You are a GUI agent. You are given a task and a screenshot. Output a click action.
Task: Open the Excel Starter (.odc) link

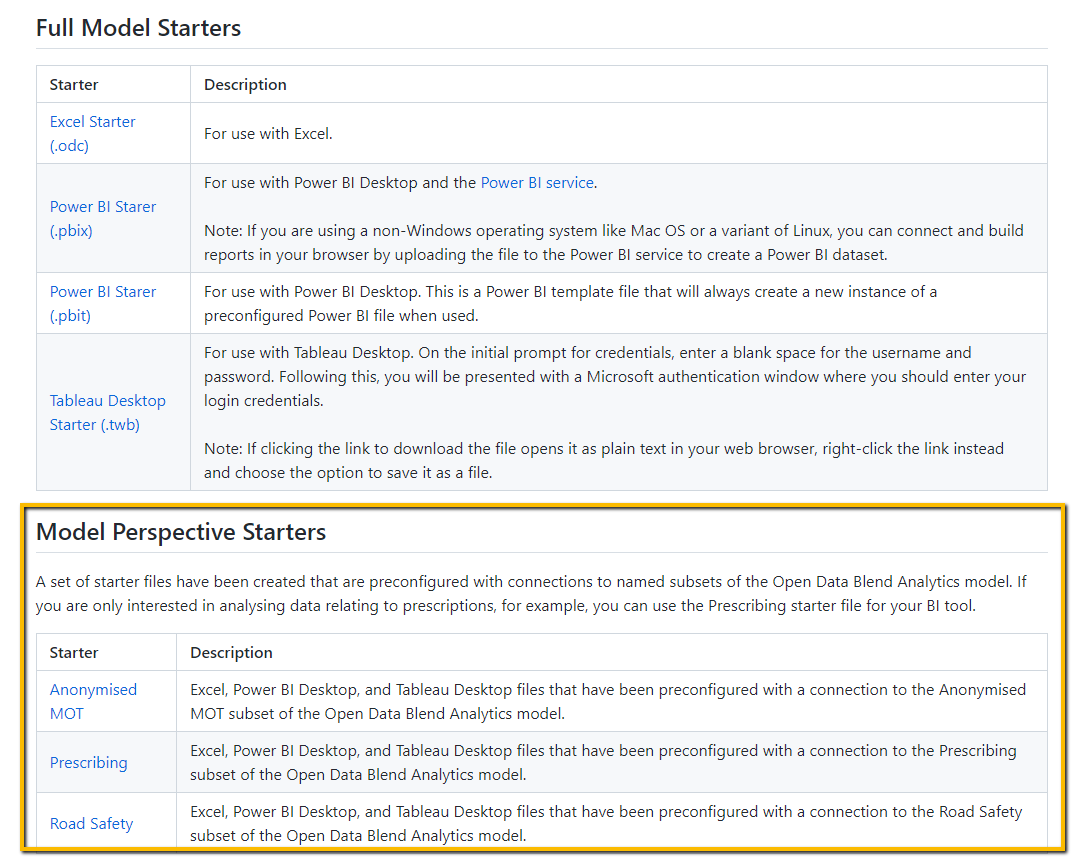[92, 134]
